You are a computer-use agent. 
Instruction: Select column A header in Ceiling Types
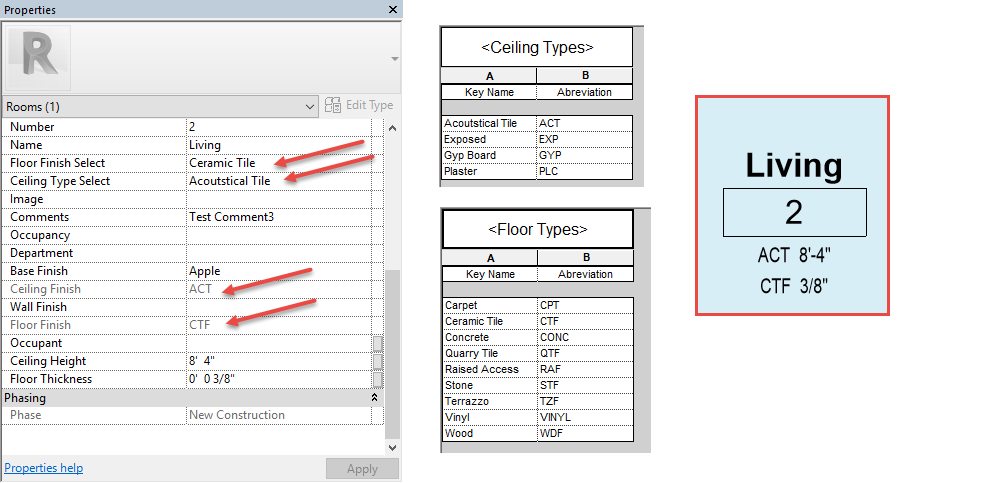point(489,76)
